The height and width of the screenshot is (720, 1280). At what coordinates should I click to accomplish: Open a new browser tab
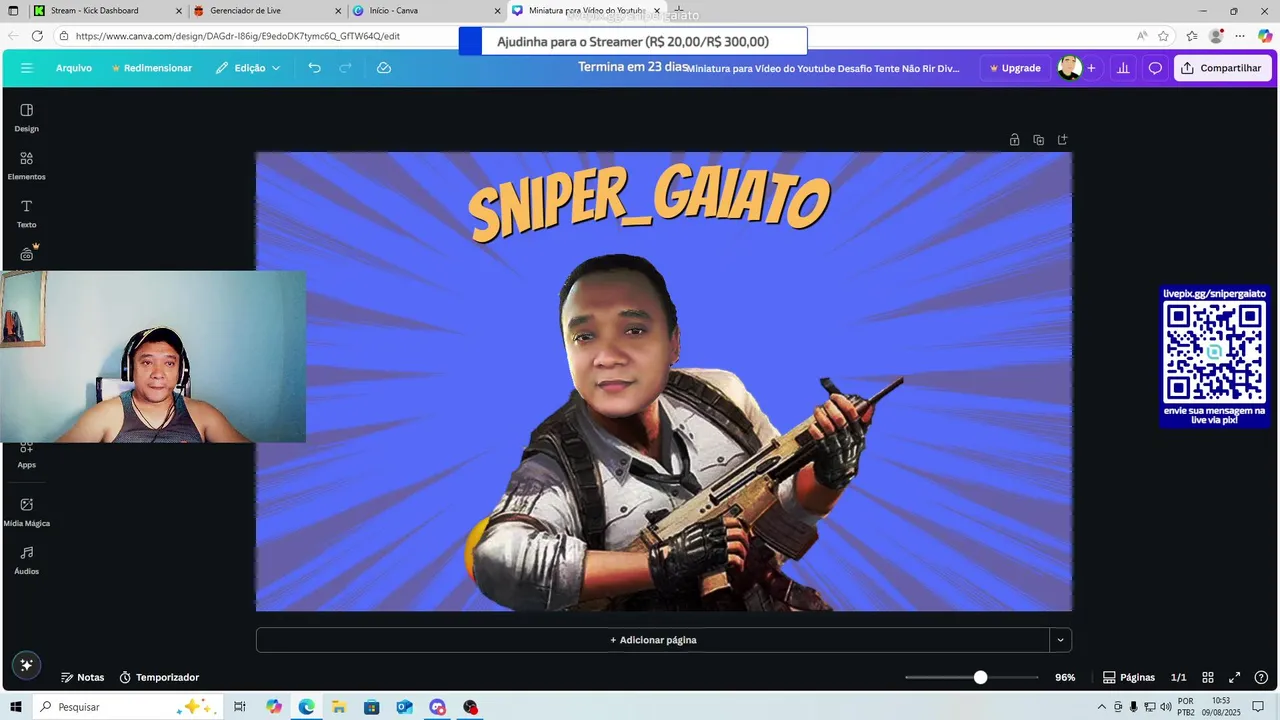[679, 11]
